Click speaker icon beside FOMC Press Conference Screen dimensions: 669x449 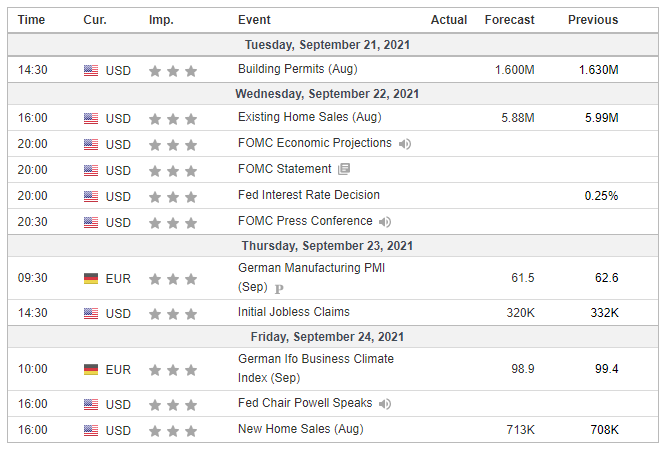(x=384, y=222)
